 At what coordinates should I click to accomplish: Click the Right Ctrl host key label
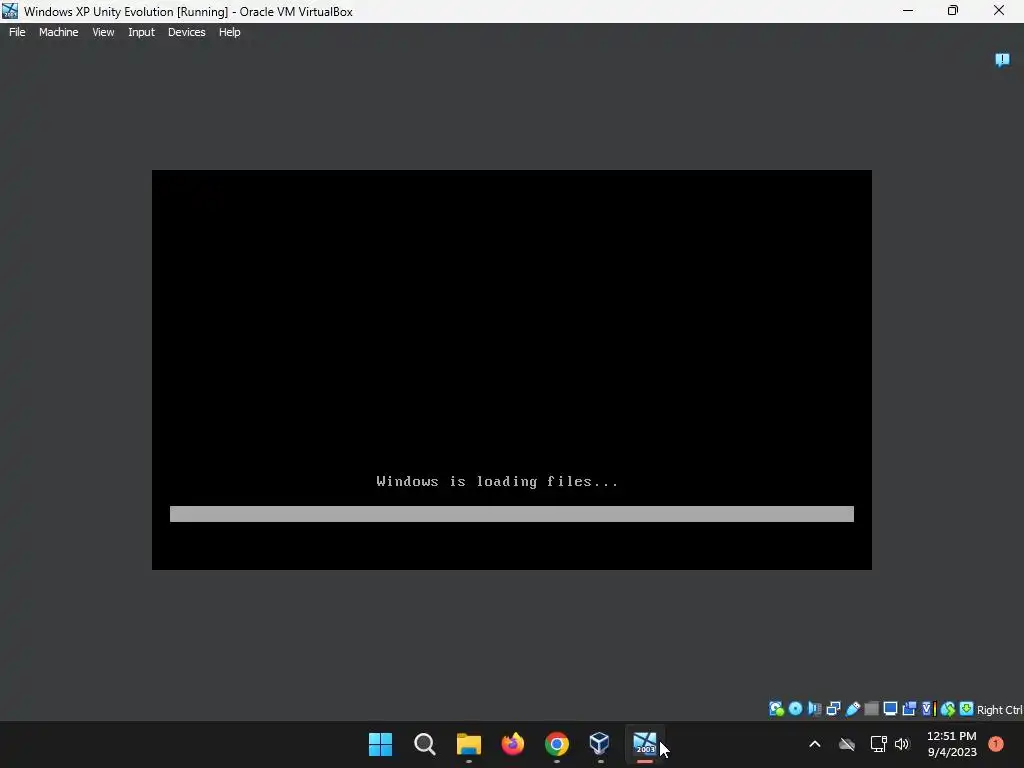pos(999,710)
